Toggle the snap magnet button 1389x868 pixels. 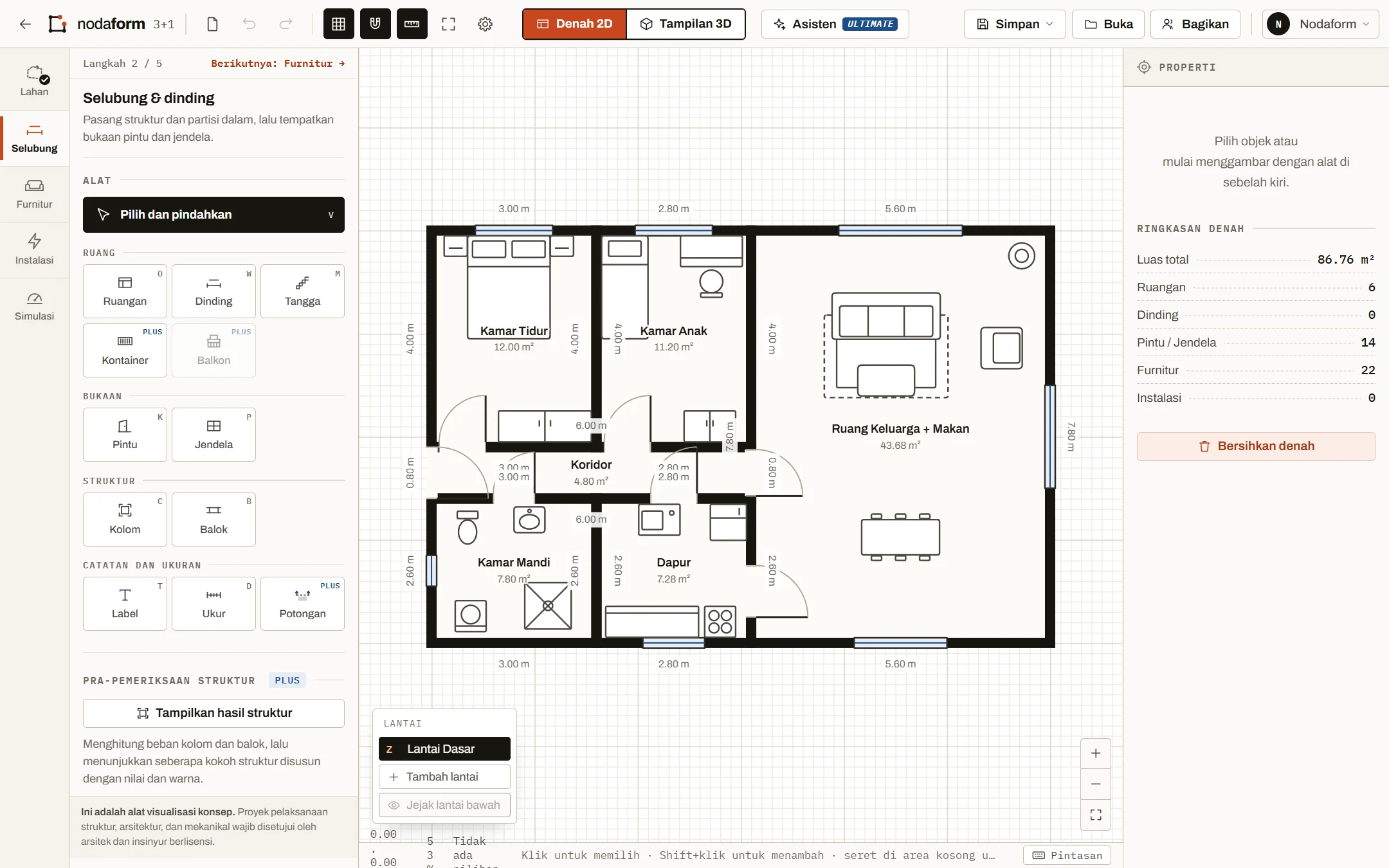coord(376,24)
